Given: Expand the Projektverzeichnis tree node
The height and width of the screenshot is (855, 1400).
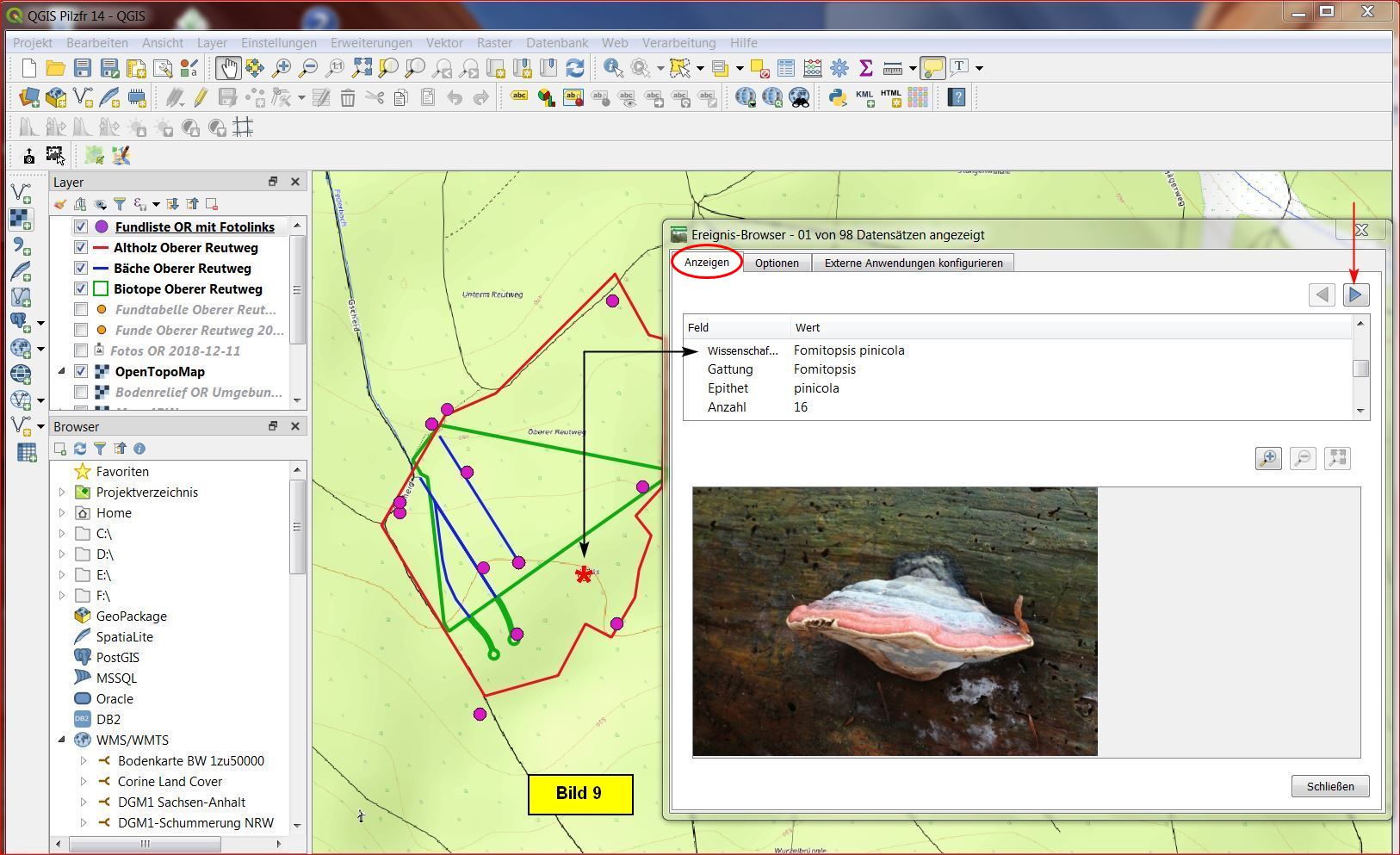Looking at the screenshot, I should pos(62,493).
